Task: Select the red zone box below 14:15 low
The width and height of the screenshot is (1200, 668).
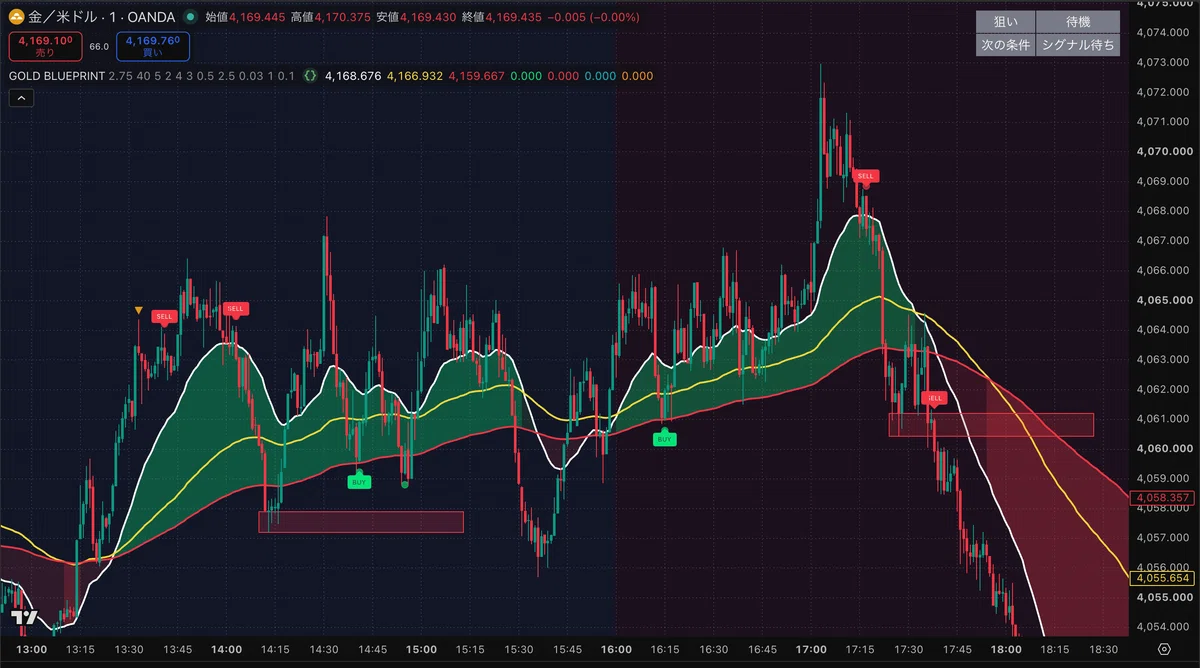Action: (361, 522)
